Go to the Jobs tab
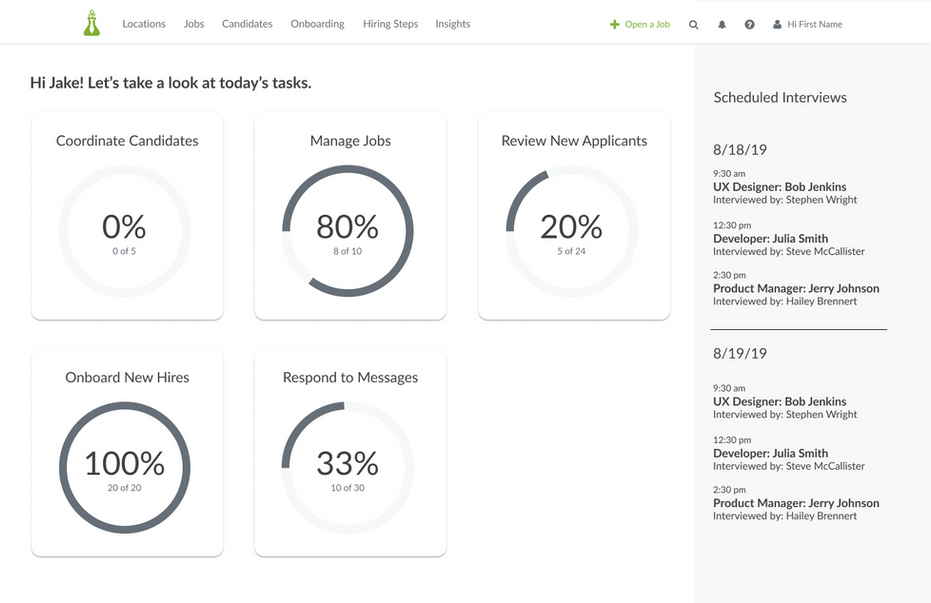The width and height of the screenshot is (931, 603). tap(194, 24)
